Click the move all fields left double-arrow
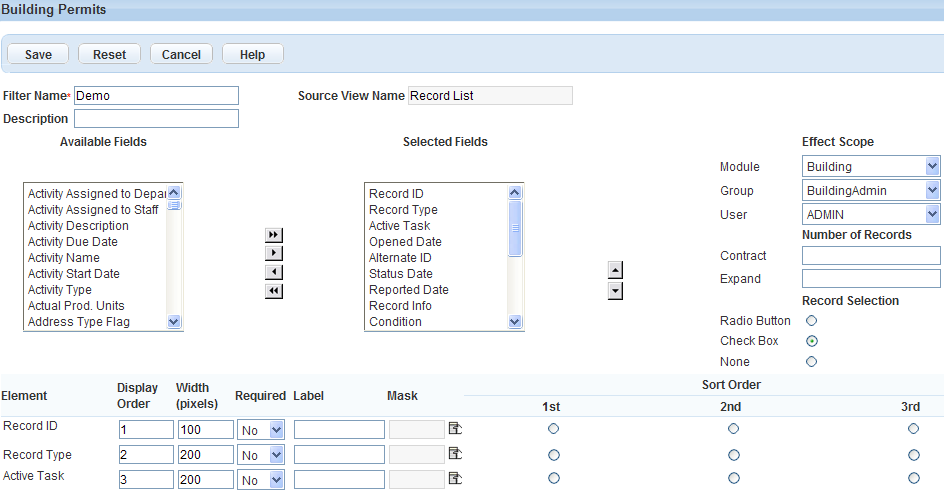Image resolution: width=944 pixels, height=492 pixels. coord(274,291)
